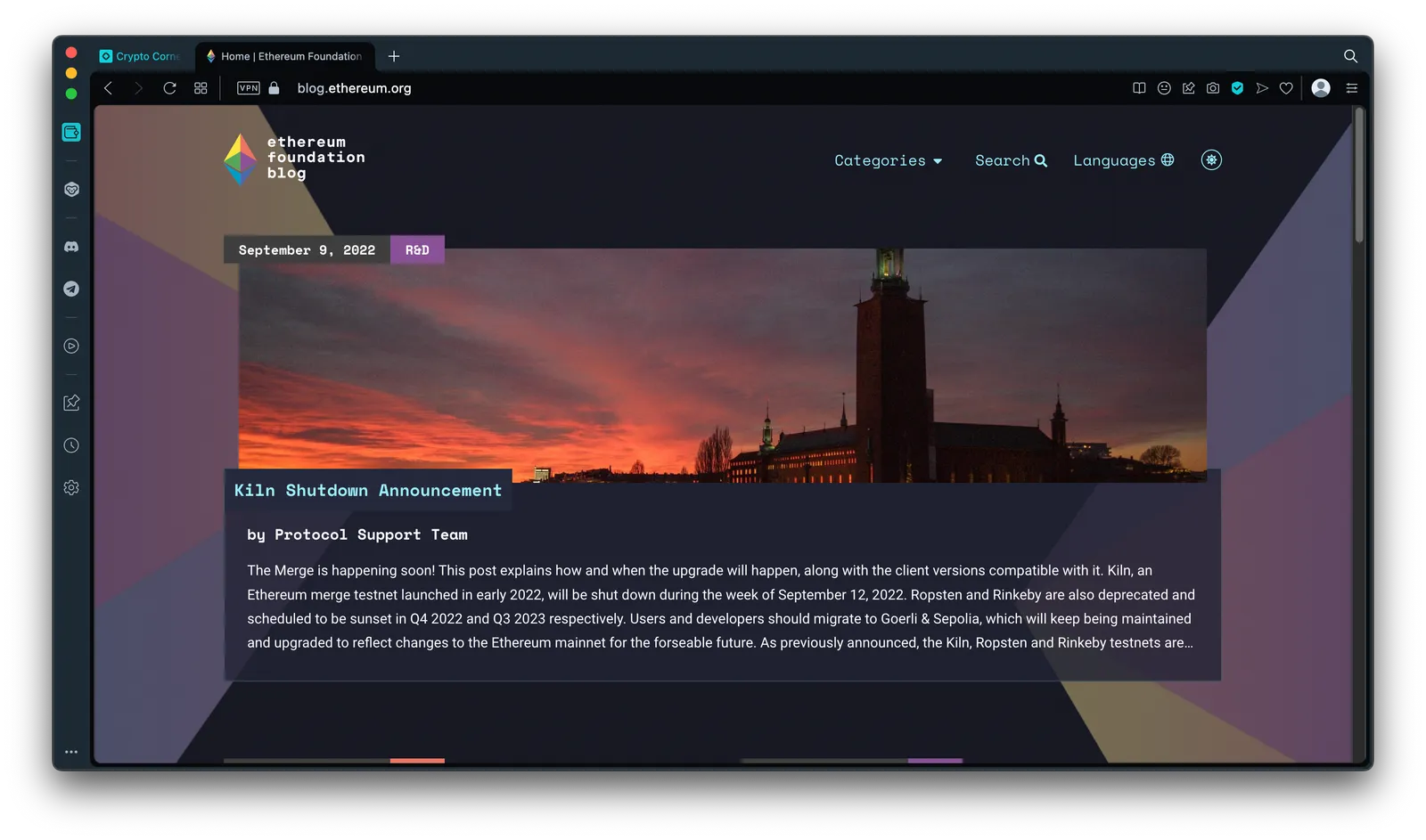Open the Languages menu
Screen dimensions: 1426x840
coord(1123,160)
